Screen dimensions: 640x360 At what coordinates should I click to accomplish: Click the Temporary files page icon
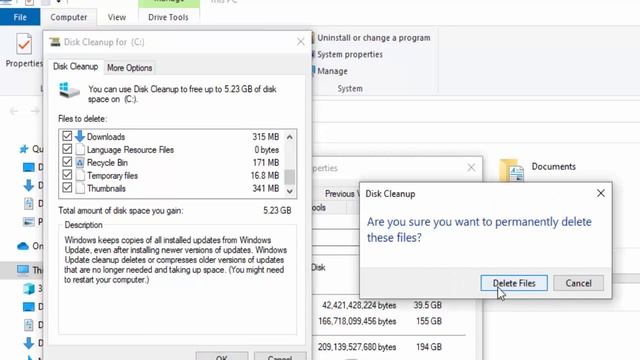click(x=80, y=176)
